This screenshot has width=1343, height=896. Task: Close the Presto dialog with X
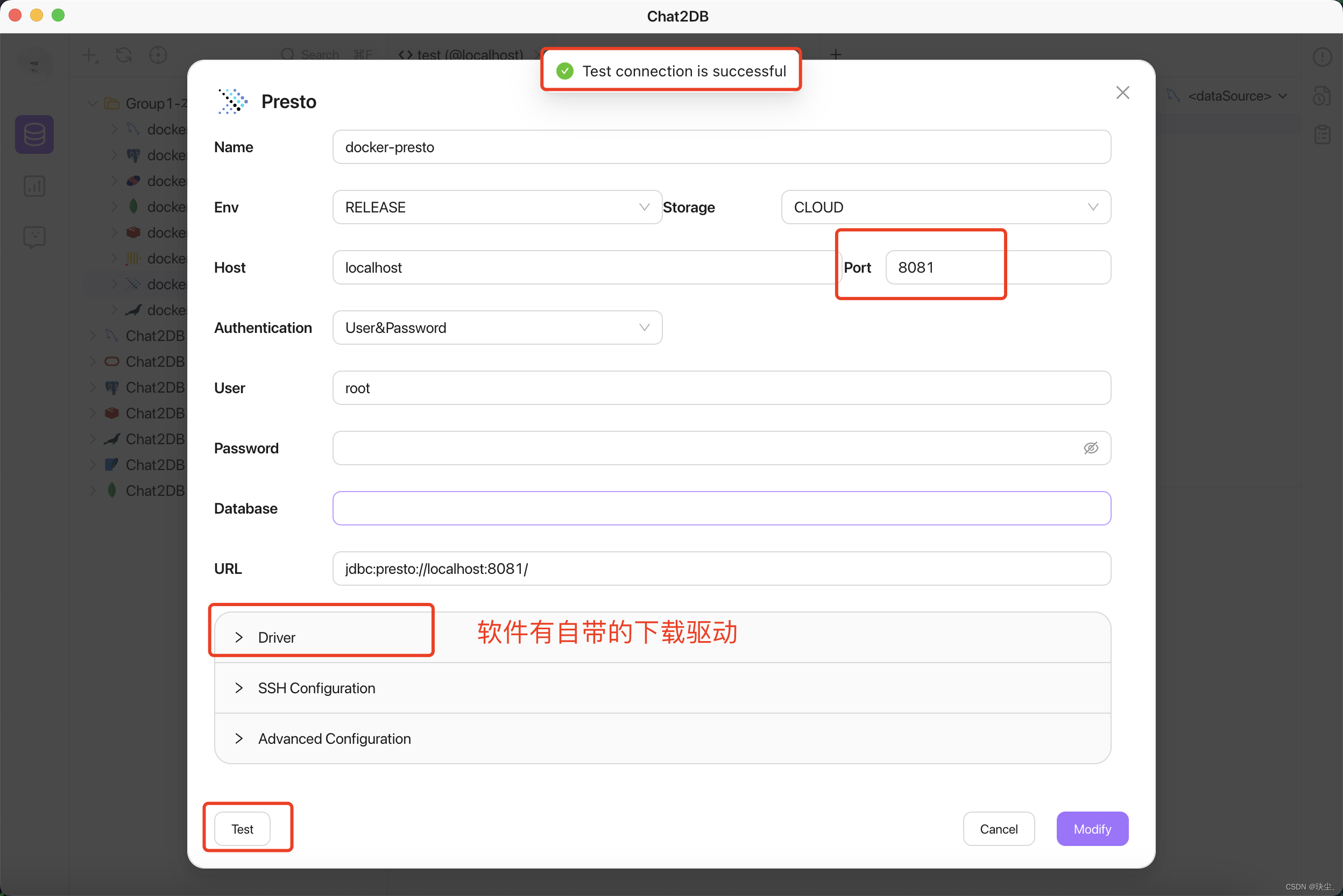pos(1122,93)
